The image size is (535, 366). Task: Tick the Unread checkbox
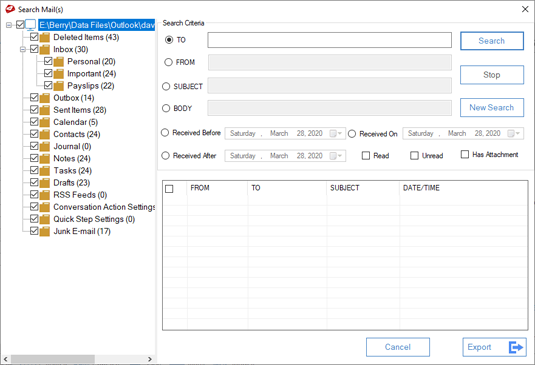coord(414,156)
